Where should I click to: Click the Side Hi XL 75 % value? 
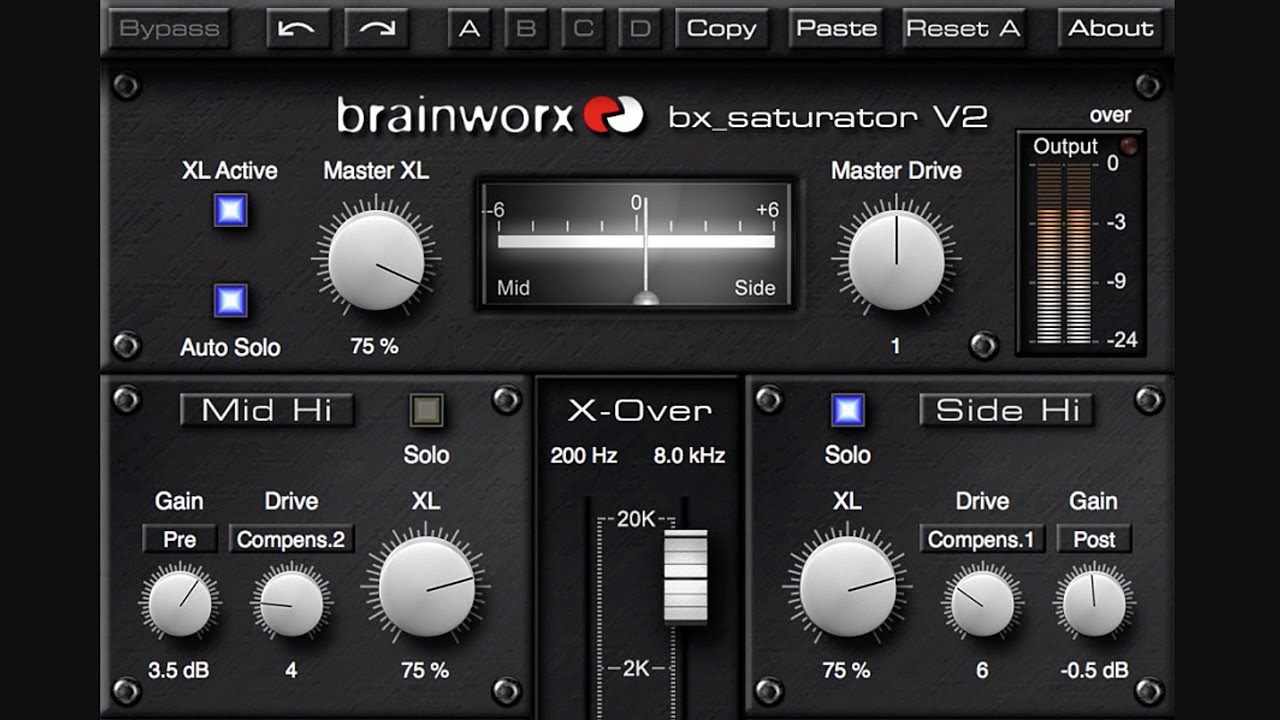click(x=847, y=671)
